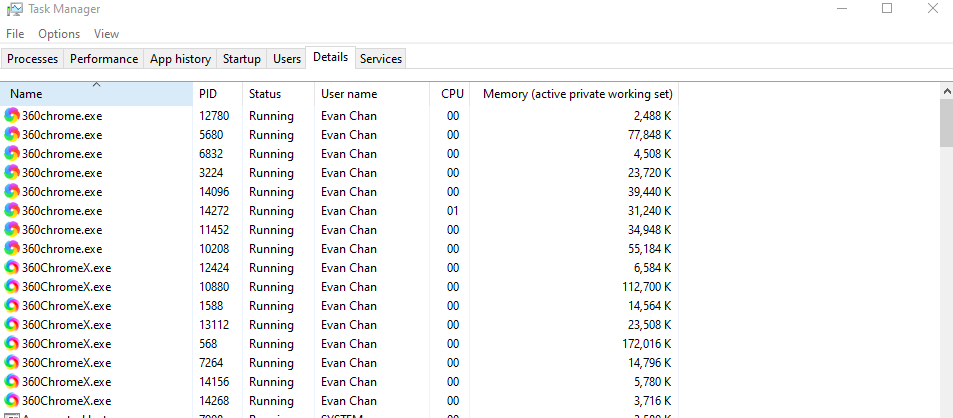Click CPU value 01 of PID 14272
The width and height of the screenshot is (953, 418).
pos(453,211)
